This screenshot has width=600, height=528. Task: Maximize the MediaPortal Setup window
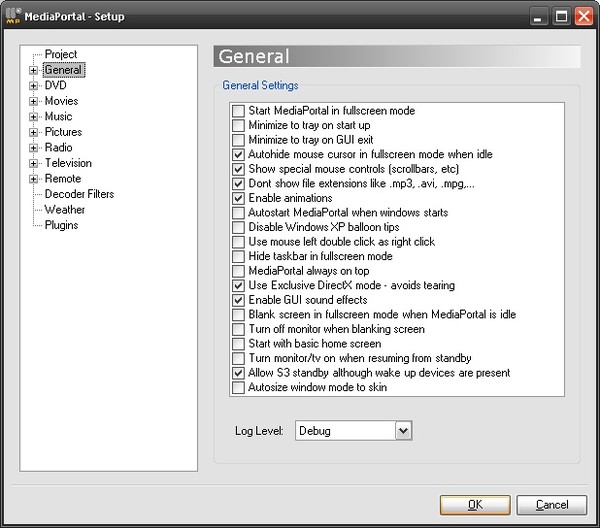[561, 17]
